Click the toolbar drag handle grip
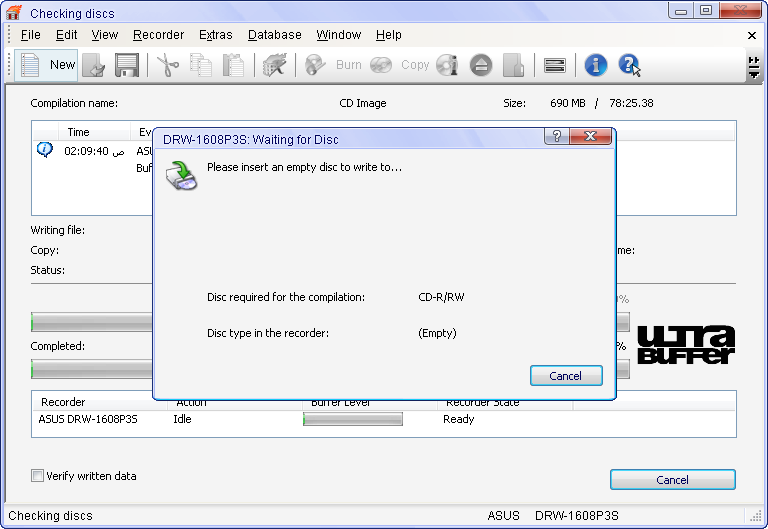Screen dimensions: 768x529 click(9, 65)
